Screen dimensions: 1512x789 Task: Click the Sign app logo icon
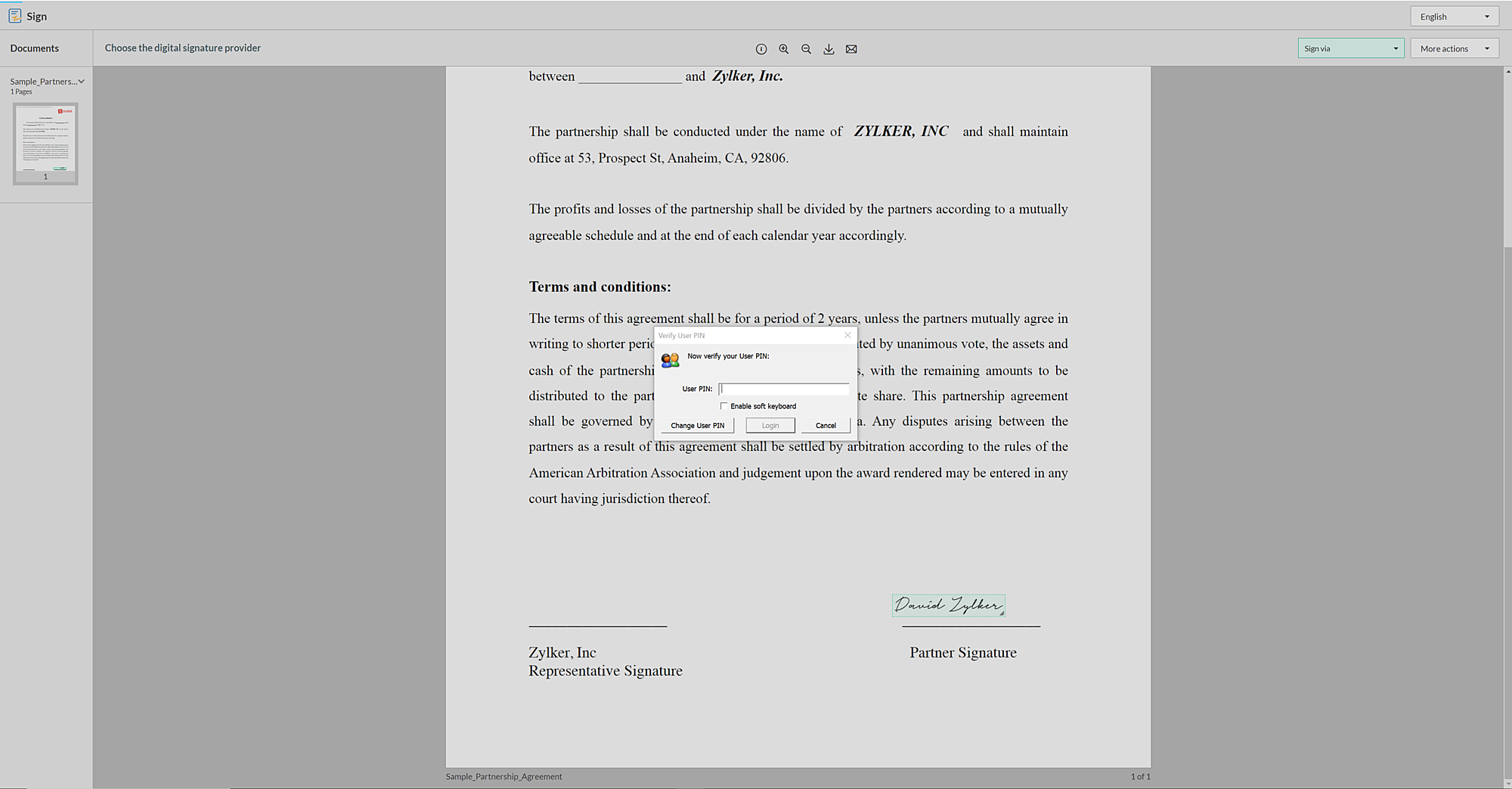(14, 15)
